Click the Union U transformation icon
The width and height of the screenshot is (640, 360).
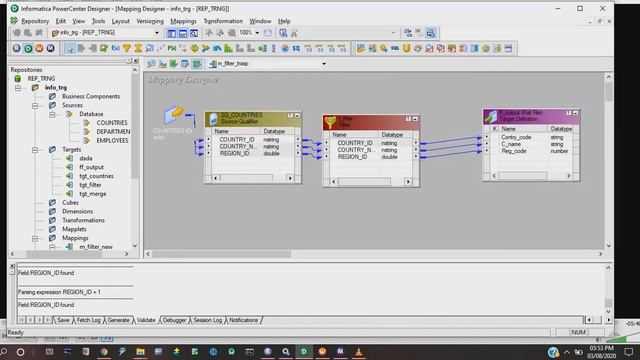pyautogui.click(x=407, y=48)
